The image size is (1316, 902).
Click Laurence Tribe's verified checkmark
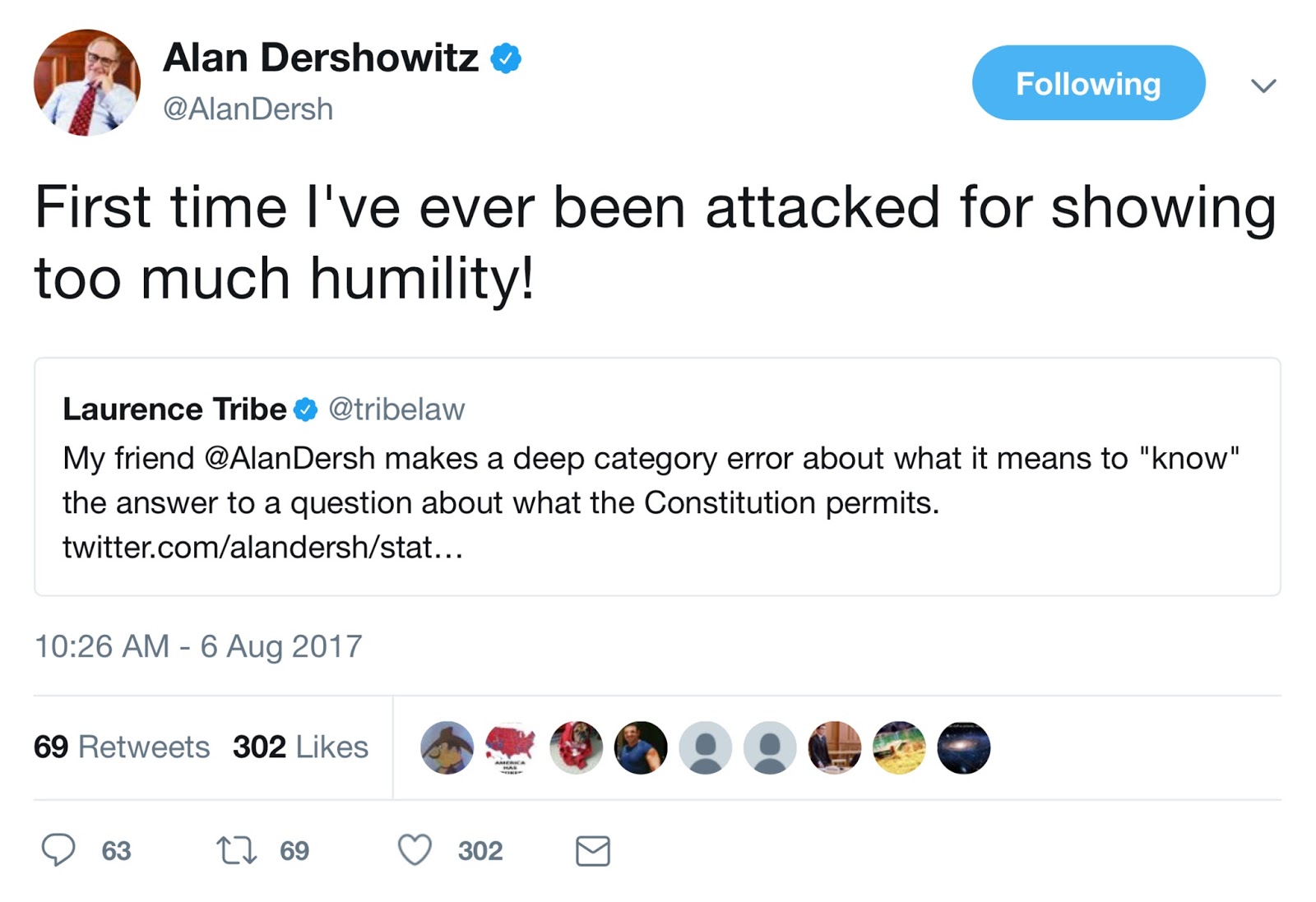(x=305, y=408)
